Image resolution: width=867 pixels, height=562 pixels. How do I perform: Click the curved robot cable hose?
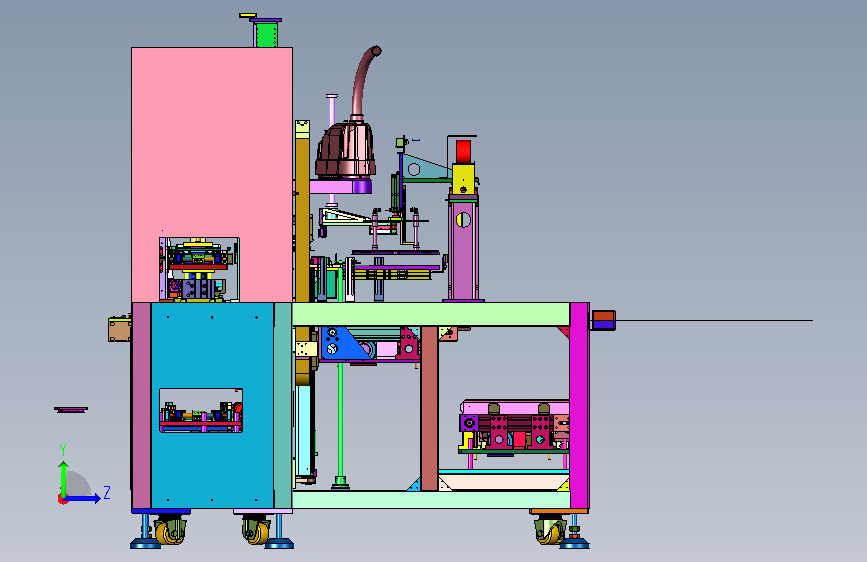tap(365, 80)
